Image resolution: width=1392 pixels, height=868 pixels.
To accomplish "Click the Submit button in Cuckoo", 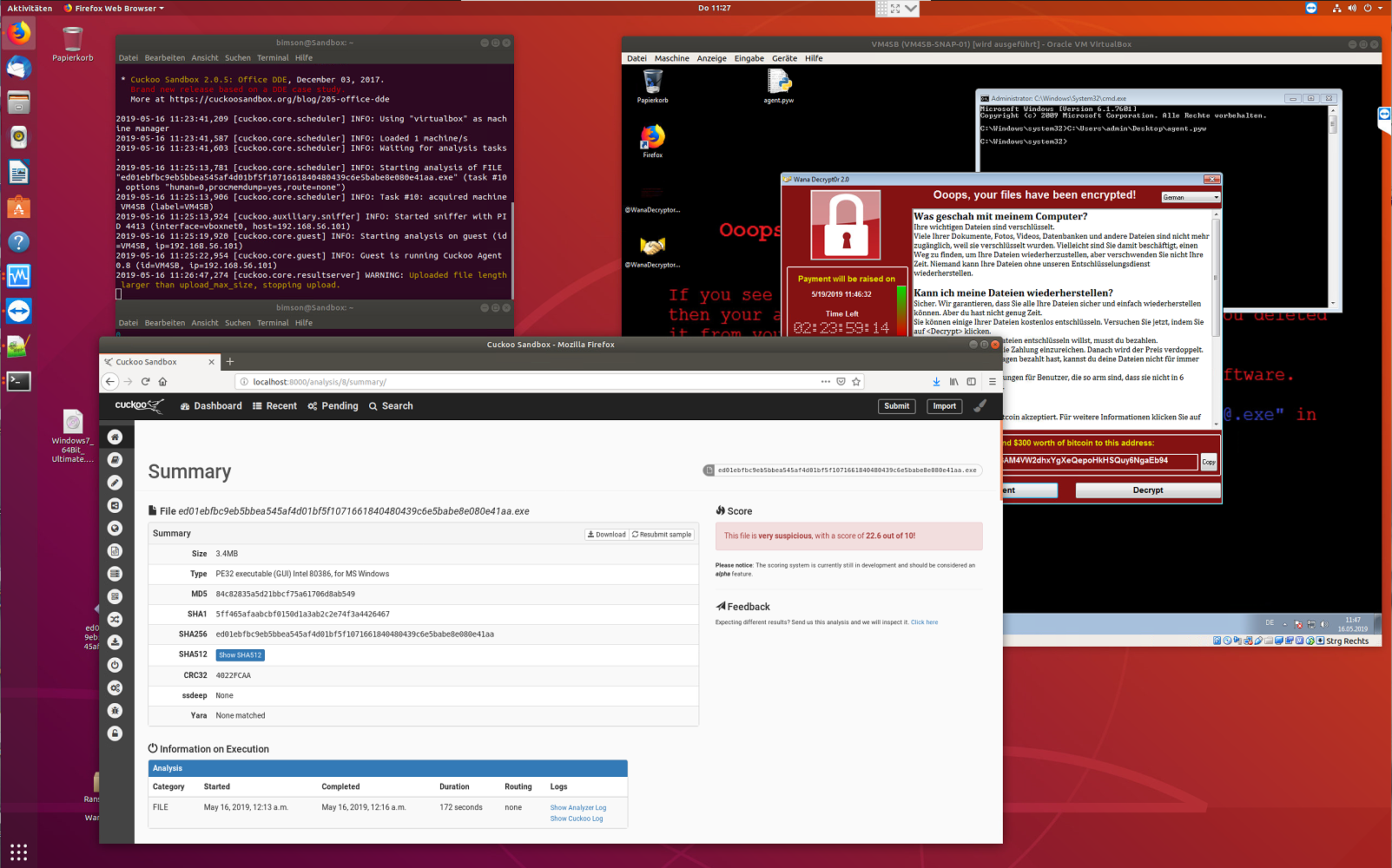I will (x=897, y=406).
